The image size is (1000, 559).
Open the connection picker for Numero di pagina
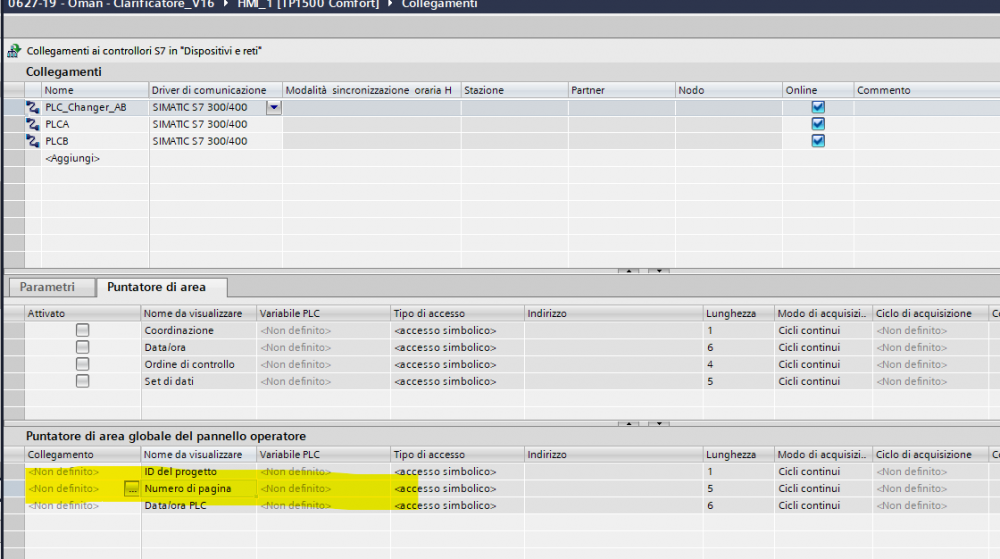point(131,489)
